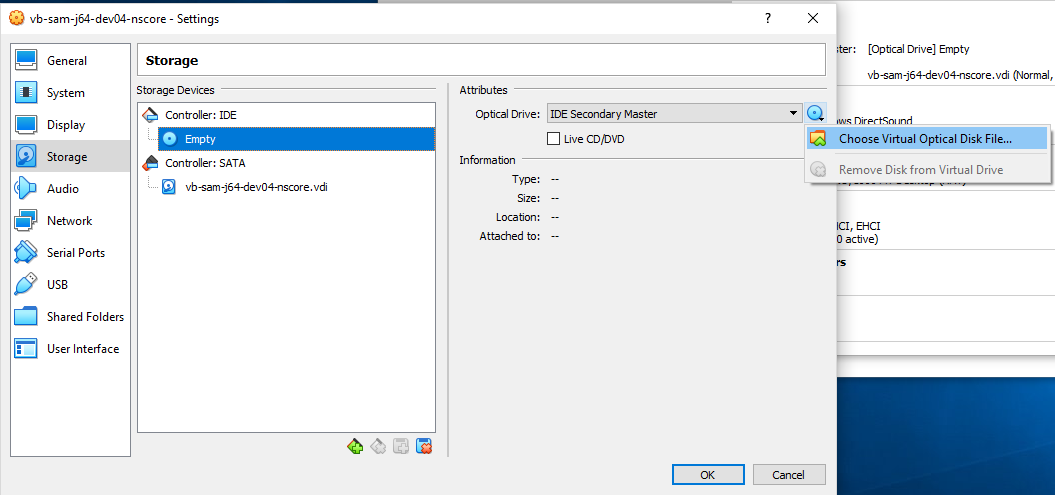This screenshot has width=1055, height=495.
Task: Open the Network settings category
Action: 71,221
